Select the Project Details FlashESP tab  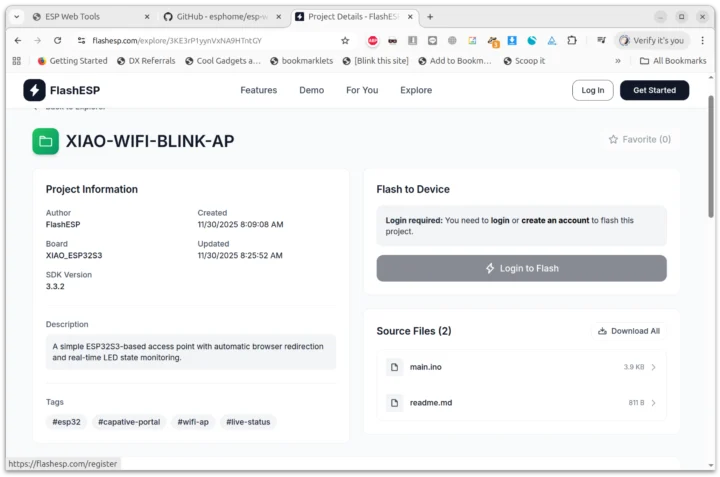pos(353,17)
